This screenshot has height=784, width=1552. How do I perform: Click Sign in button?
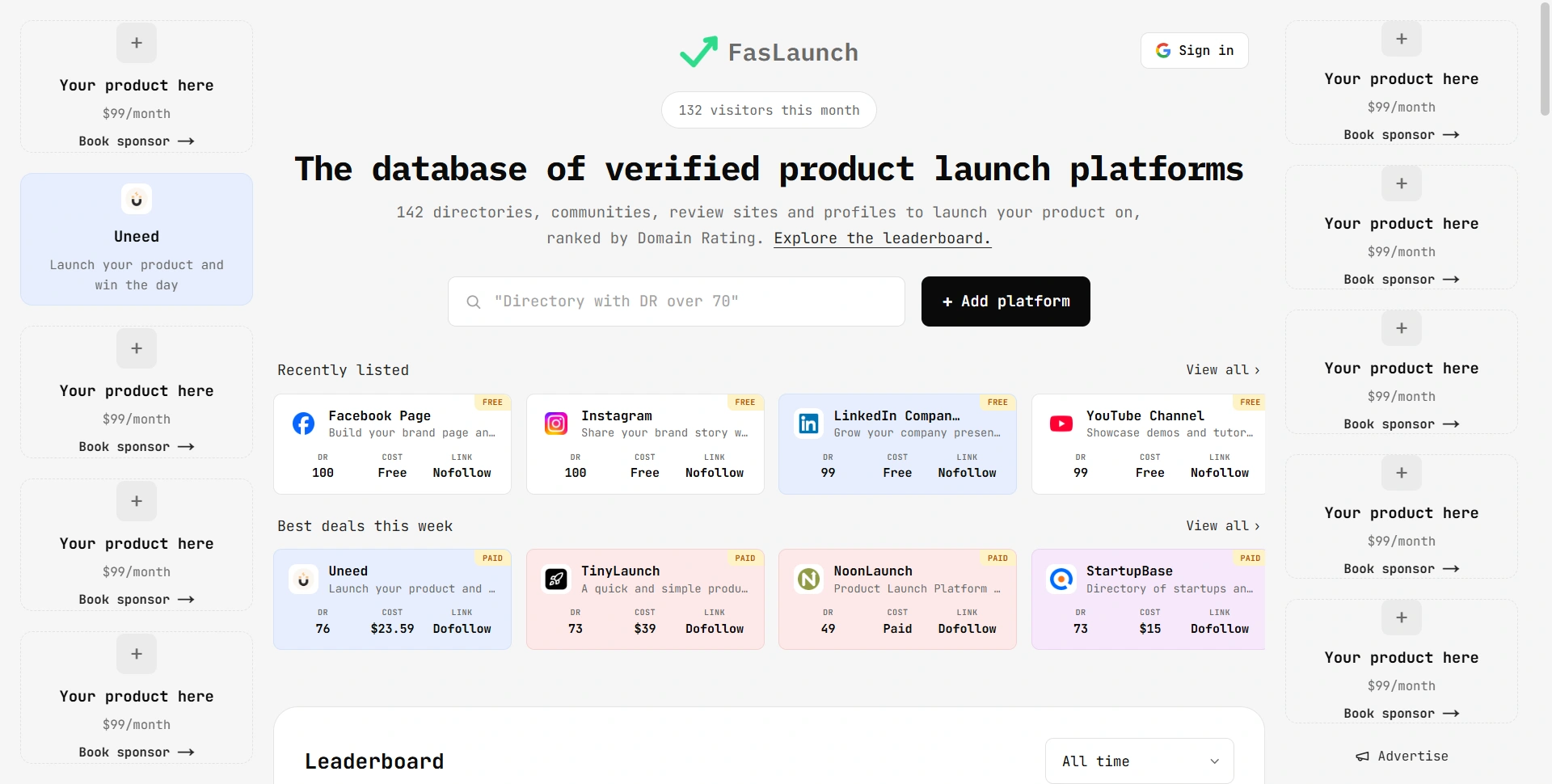tap(1195, 50)
